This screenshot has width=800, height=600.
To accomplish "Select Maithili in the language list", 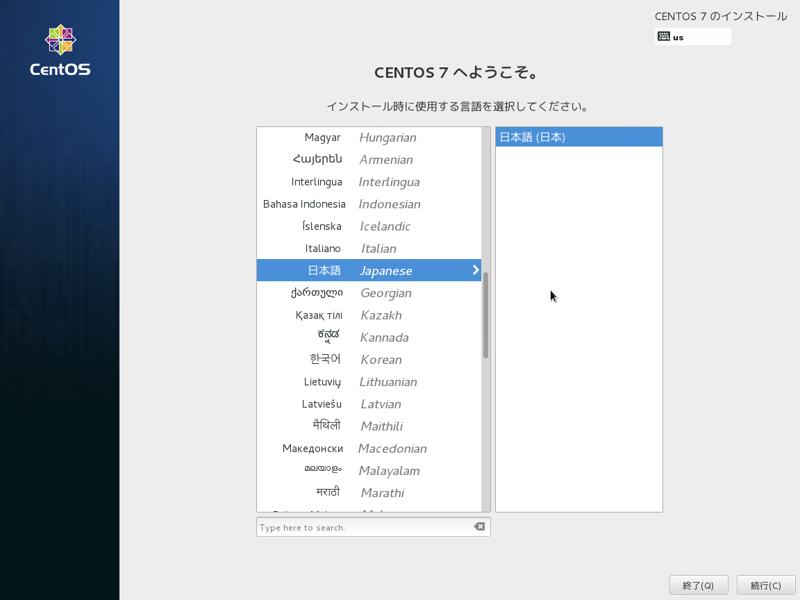I will pyautogui.click(x=369, y=426).
